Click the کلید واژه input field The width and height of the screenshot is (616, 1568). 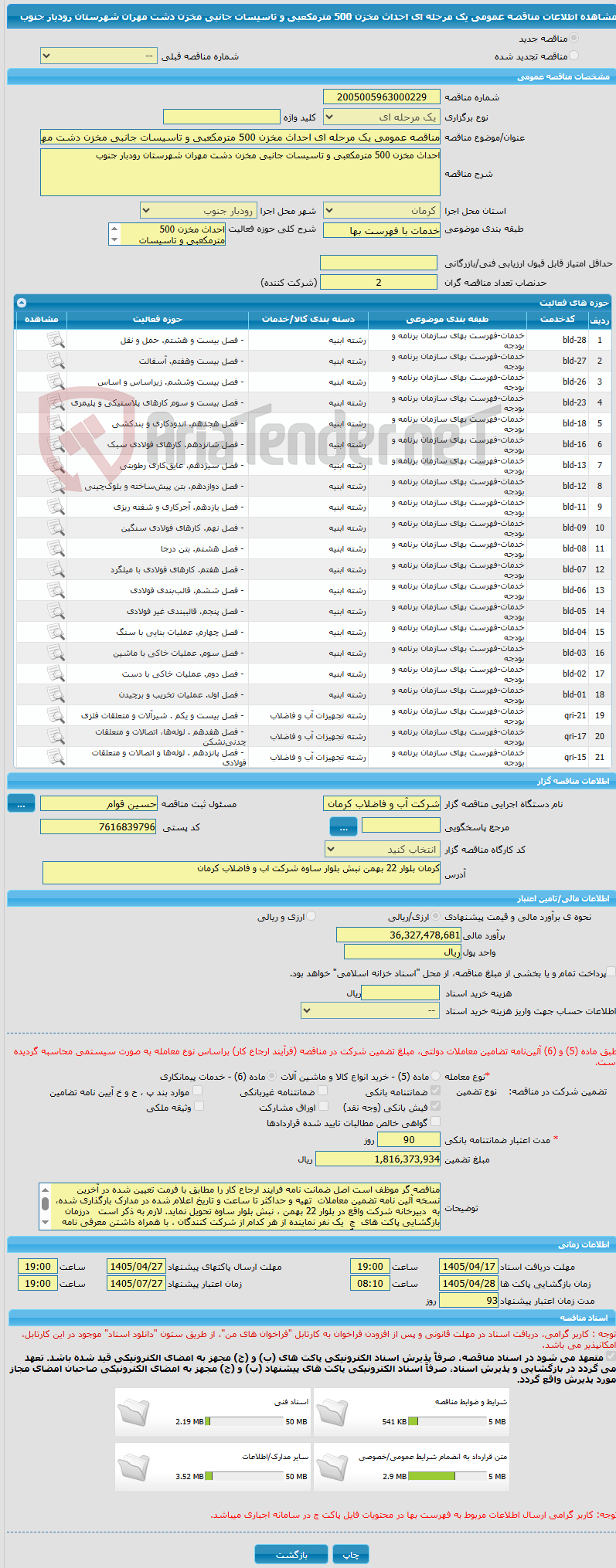coord(222,117)
